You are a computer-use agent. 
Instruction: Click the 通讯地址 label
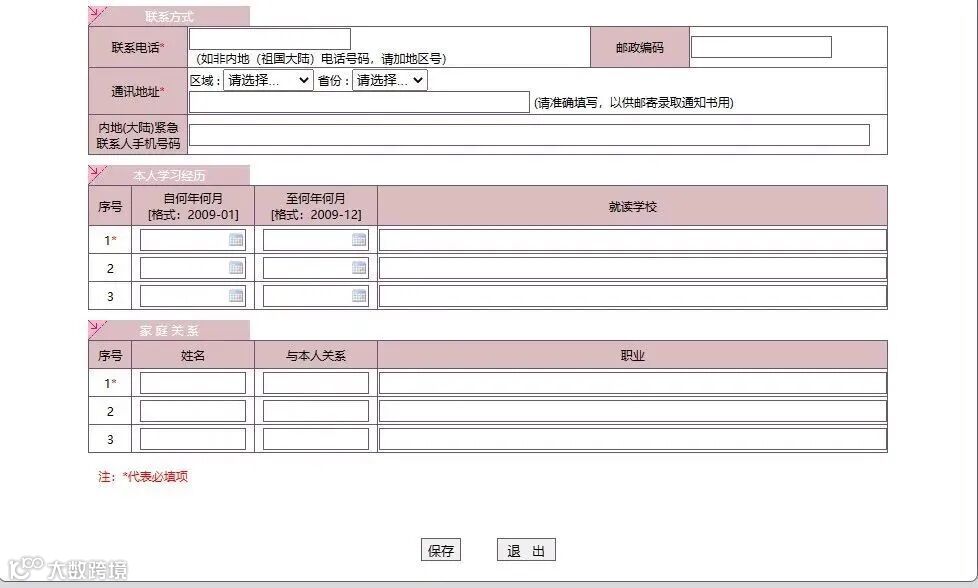point(138,92)
